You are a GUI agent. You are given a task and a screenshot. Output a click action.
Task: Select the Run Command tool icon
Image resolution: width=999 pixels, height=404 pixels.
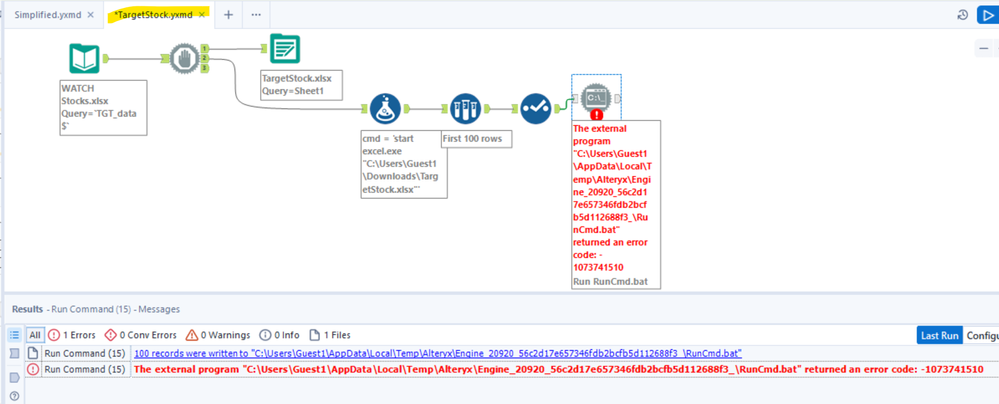[x=597, y=99]
